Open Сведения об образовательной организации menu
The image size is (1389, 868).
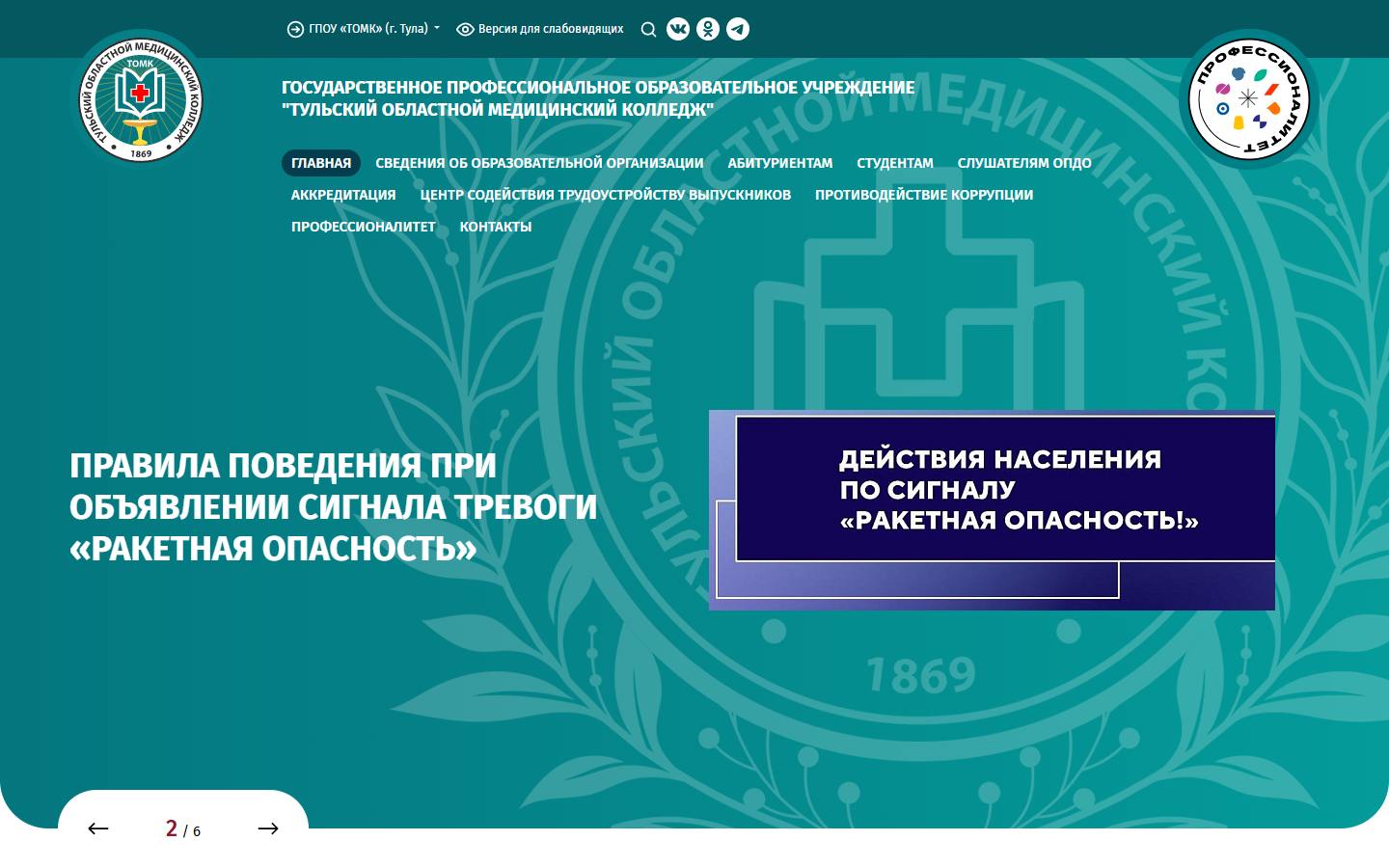(x=539, y=163)
